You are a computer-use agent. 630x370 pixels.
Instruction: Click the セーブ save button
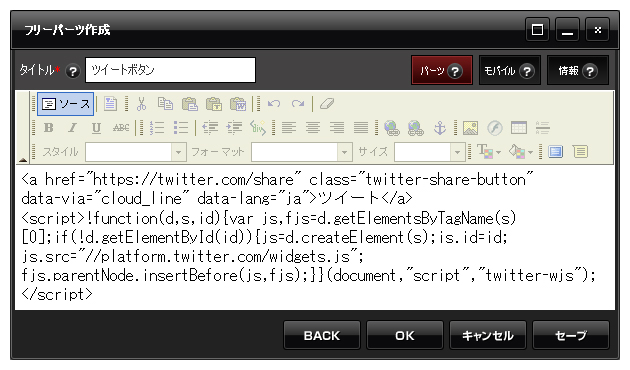pyautogui.click(x=571, y=335)
